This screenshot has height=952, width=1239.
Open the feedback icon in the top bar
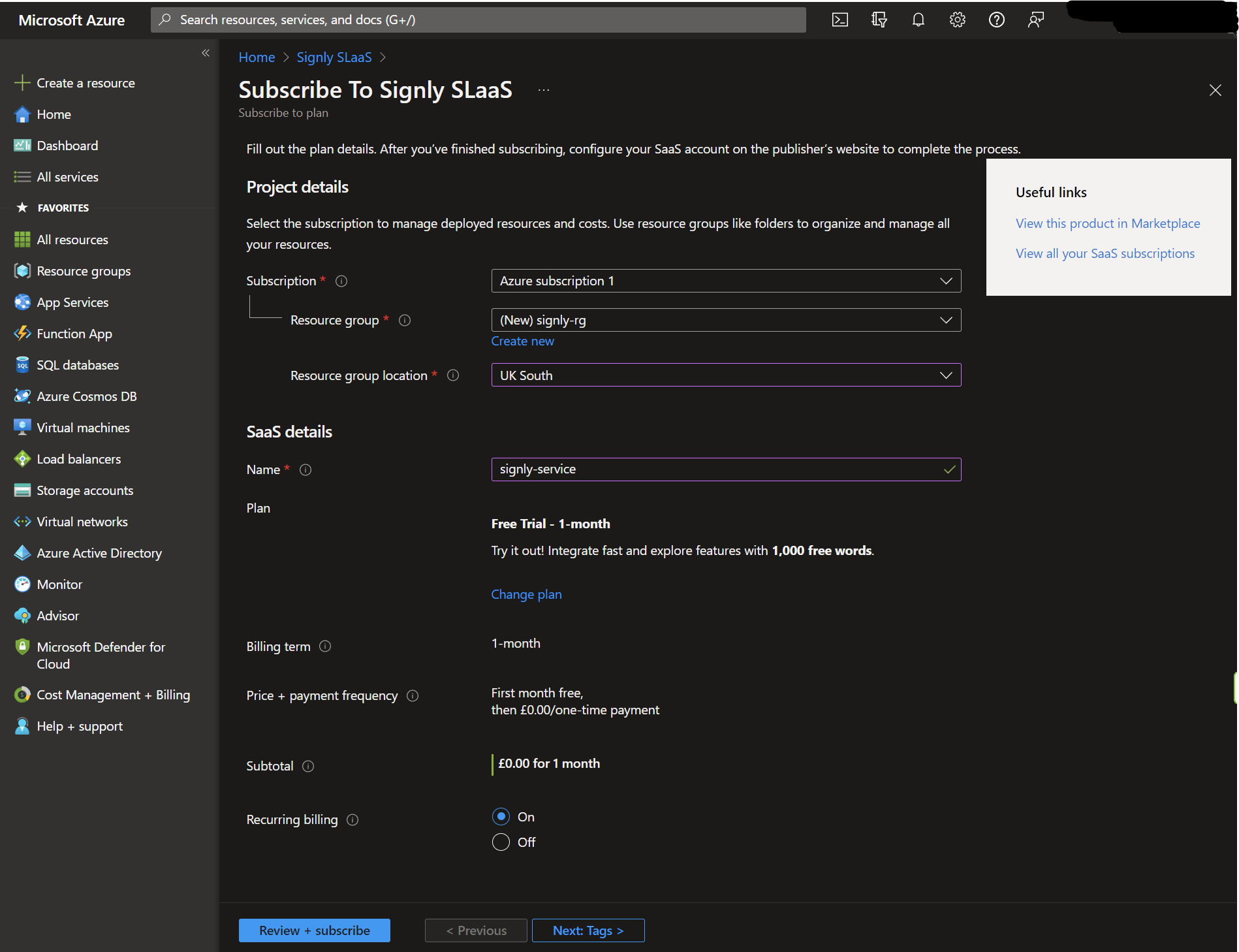click(1036, 20)
